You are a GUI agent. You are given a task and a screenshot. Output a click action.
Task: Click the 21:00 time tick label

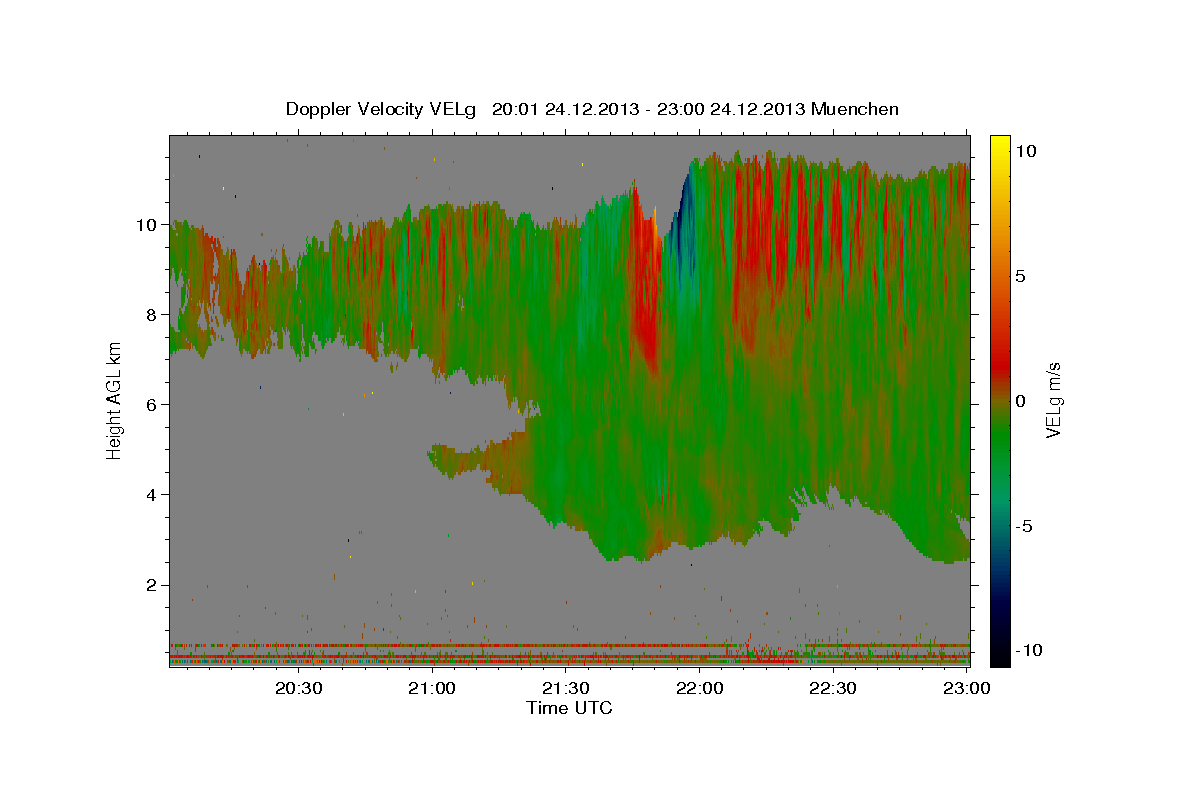(x=432, y=688)
